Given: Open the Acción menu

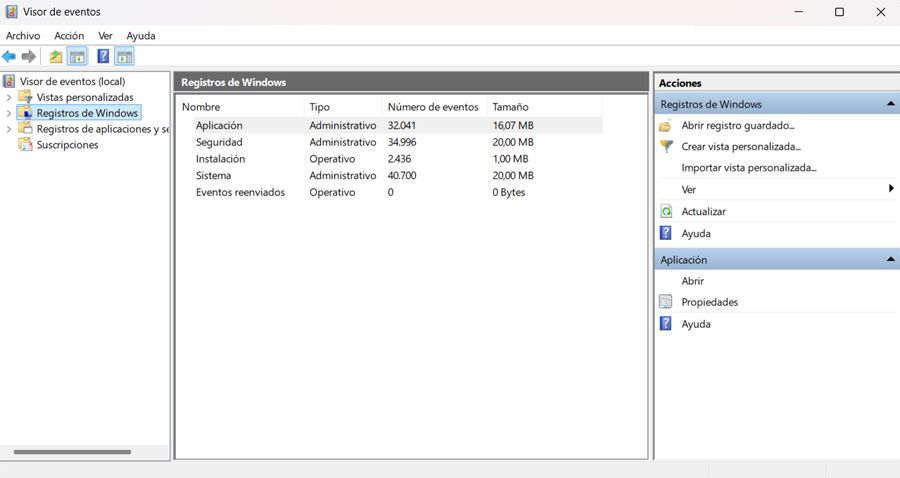Looking at the screenshot, I should pyautogui.click(x=69, y=36).
